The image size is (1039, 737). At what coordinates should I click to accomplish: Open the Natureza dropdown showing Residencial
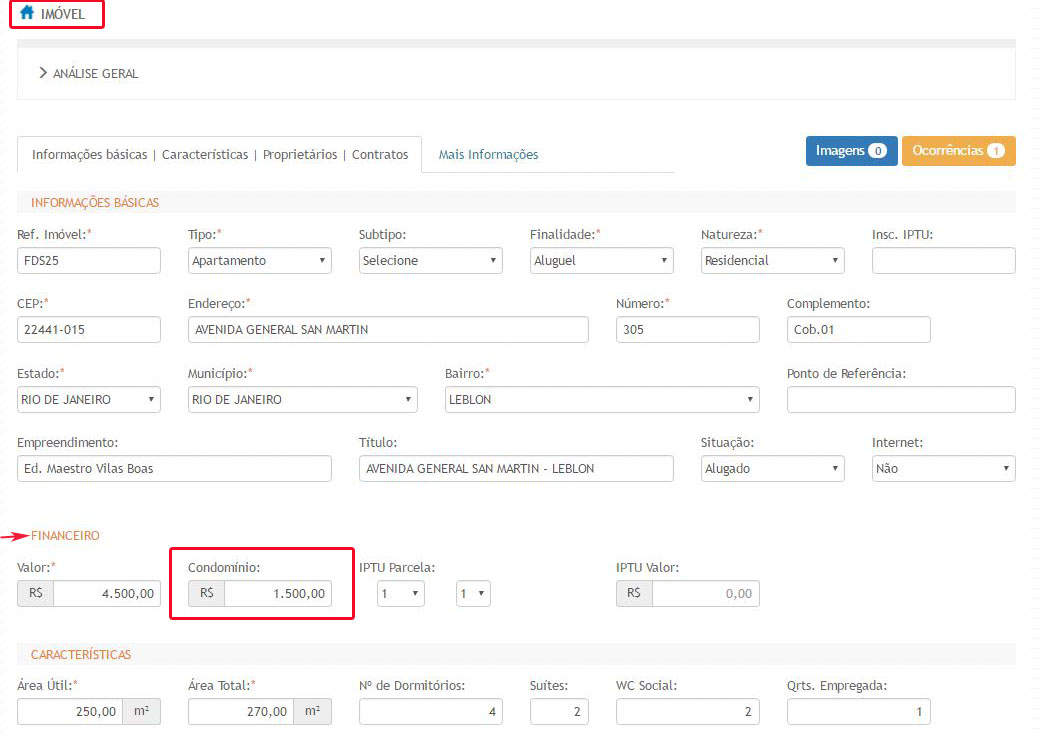pyautogui.click(x=772, y=260)
